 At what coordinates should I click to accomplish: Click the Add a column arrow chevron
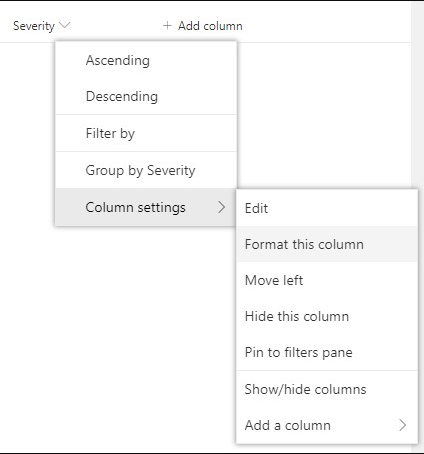coord(403,425)
